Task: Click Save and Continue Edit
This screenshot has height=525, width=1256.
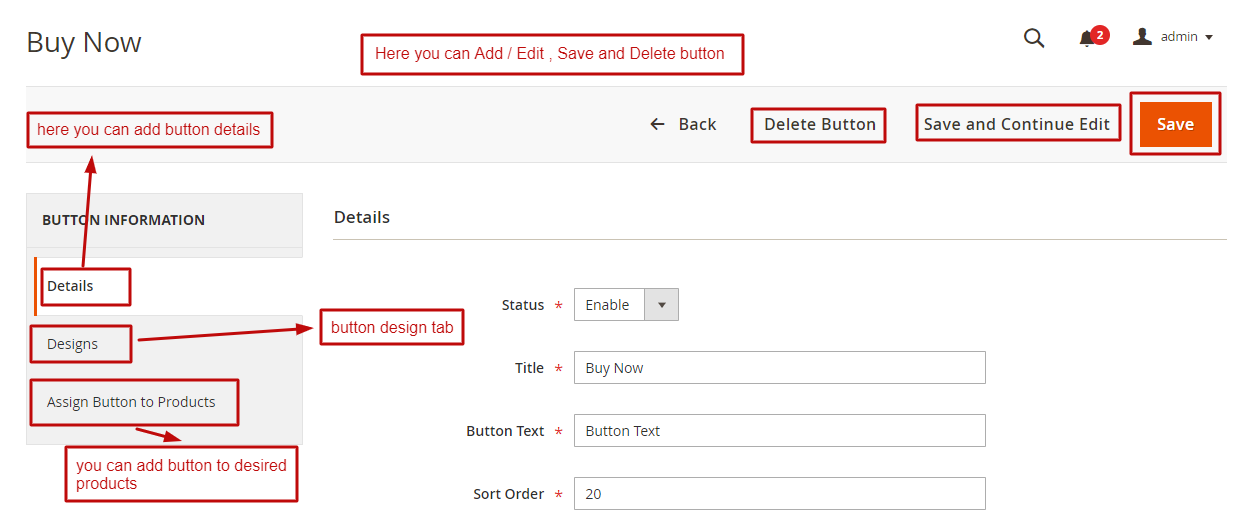Action: [x=1016, y=124]
